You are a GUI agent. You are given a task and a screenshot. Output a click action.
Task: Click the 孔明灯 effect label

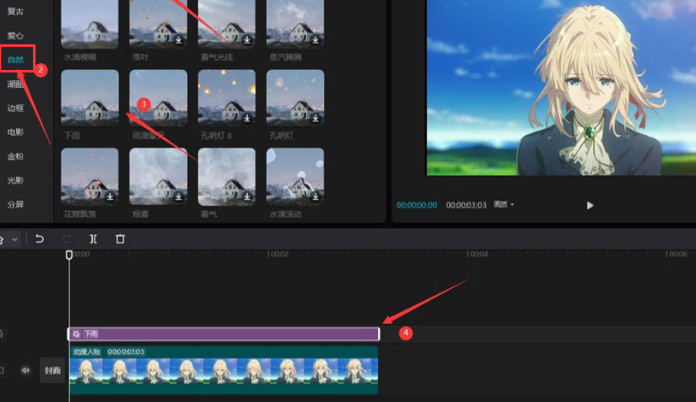click(281, 135)
